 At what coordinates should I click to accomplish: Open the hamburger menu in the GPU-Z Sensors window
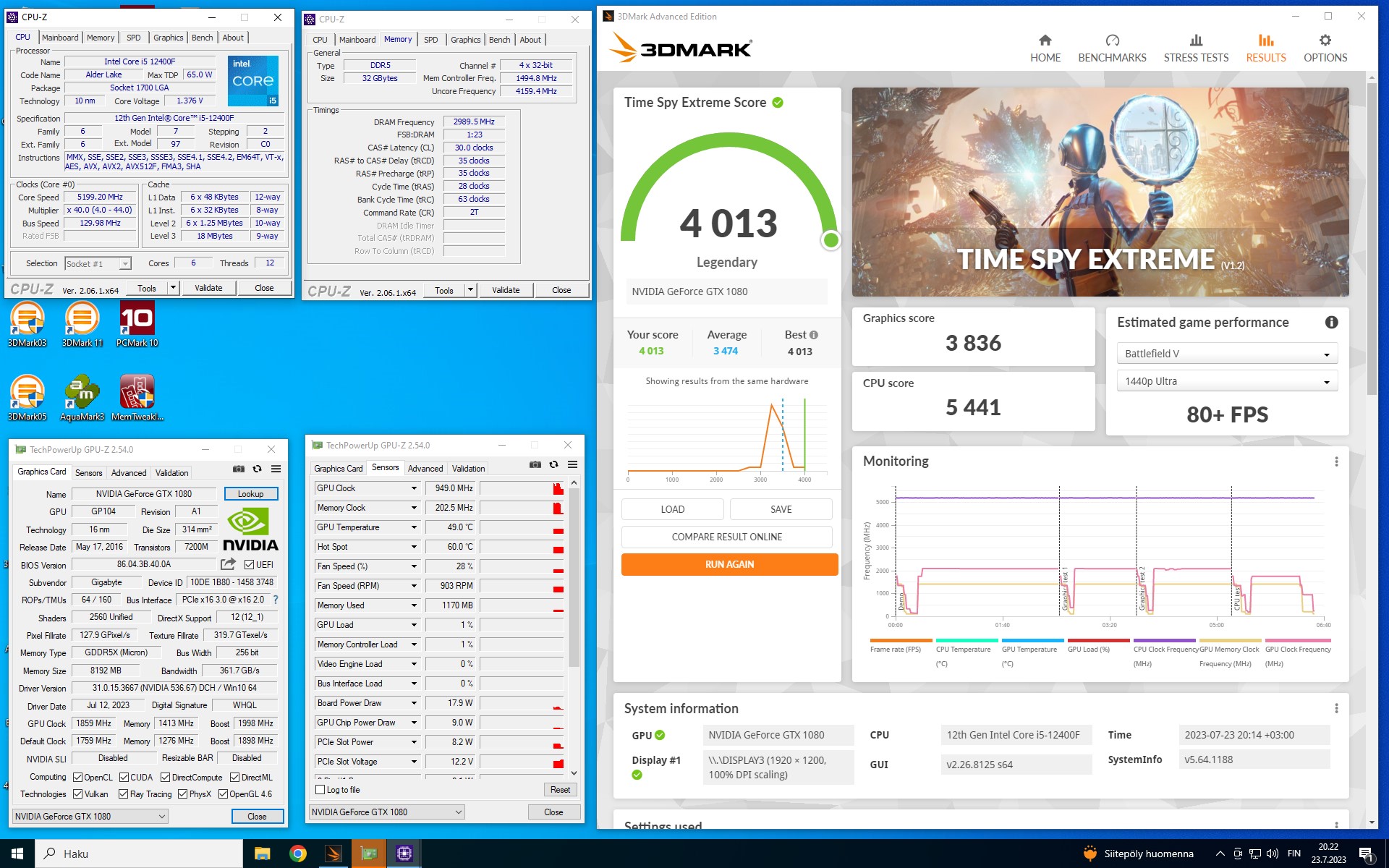coord(572,464)
